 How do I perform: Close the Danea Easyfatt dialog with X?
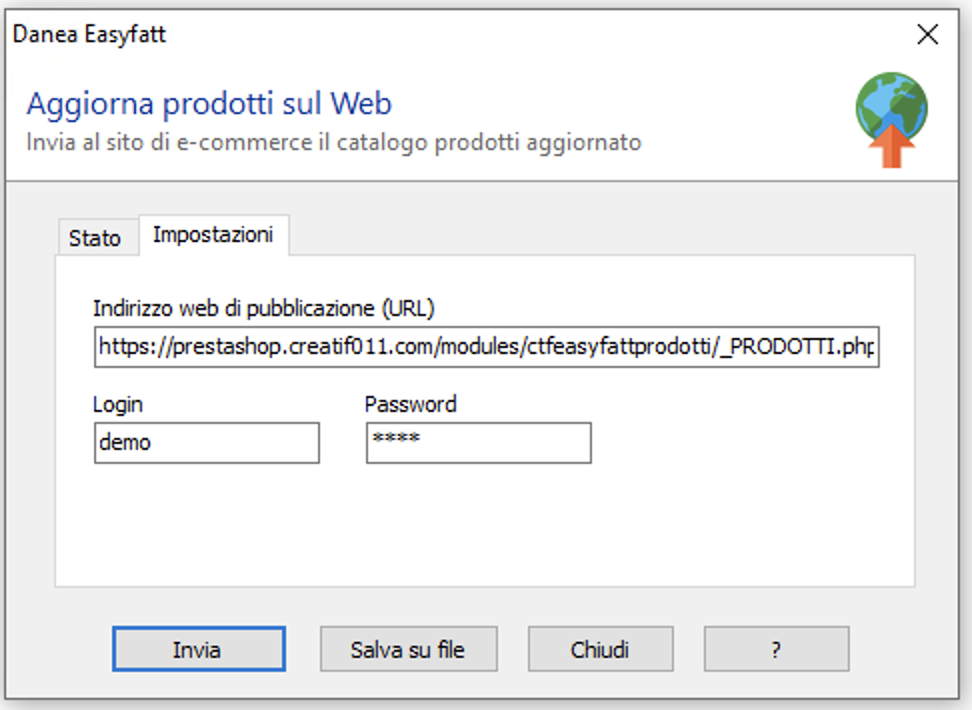[x=927, y=34]
